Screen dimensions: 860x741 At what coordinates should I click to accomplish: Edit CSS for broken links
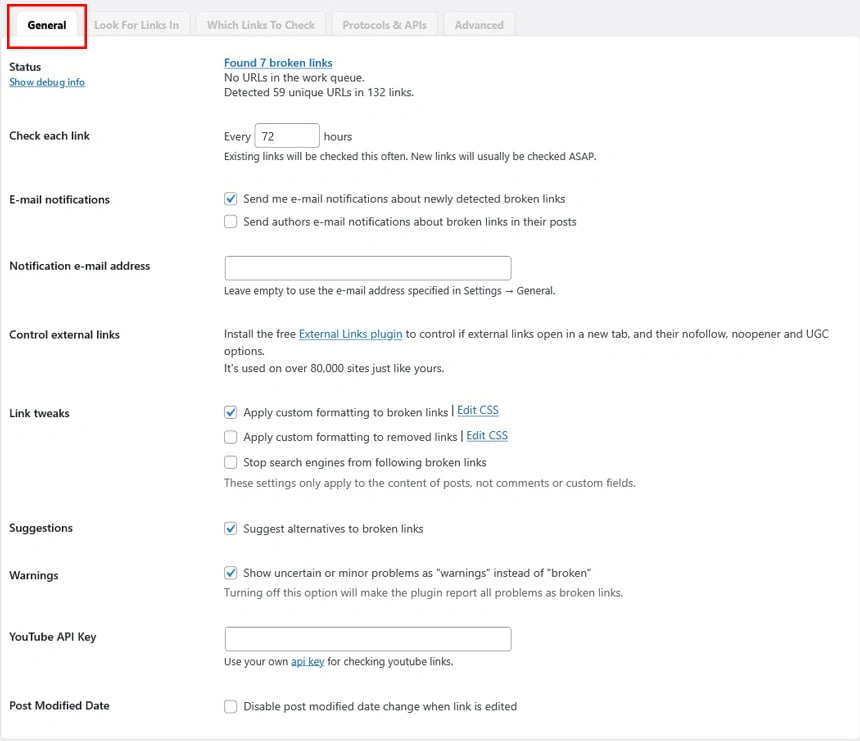point(478,411)
